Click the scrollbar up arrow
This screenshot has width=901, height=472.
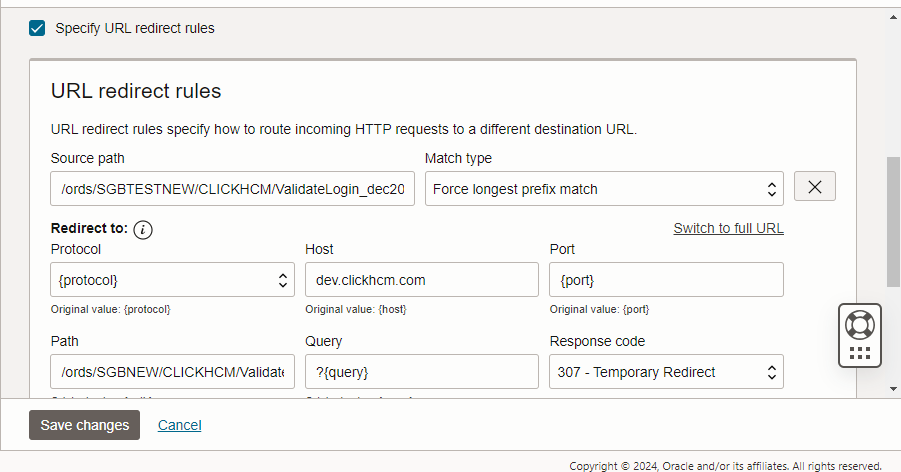[x=893, y=17]
